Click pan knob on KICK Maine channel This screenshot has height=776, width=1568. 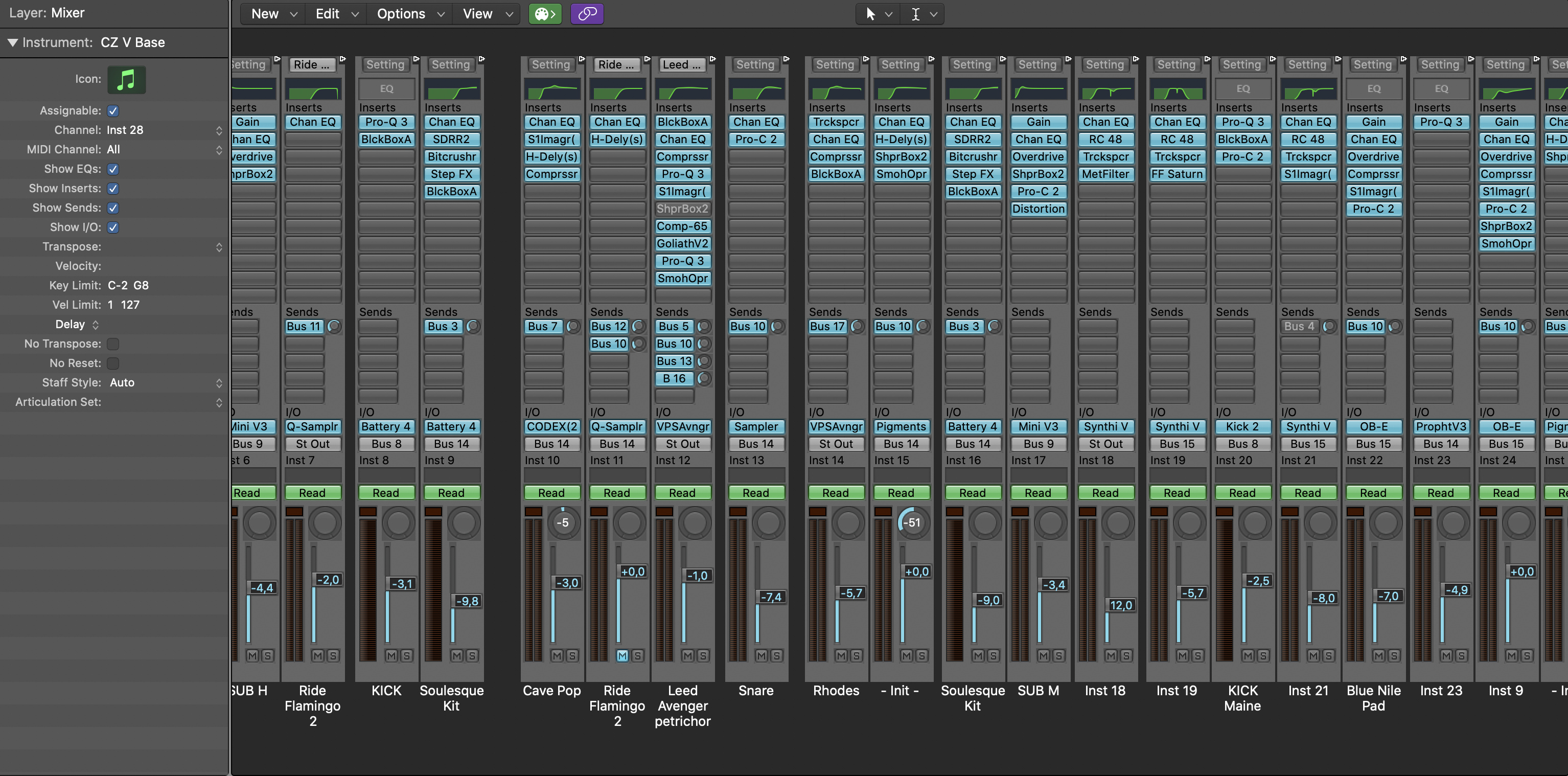[1255, 522]
